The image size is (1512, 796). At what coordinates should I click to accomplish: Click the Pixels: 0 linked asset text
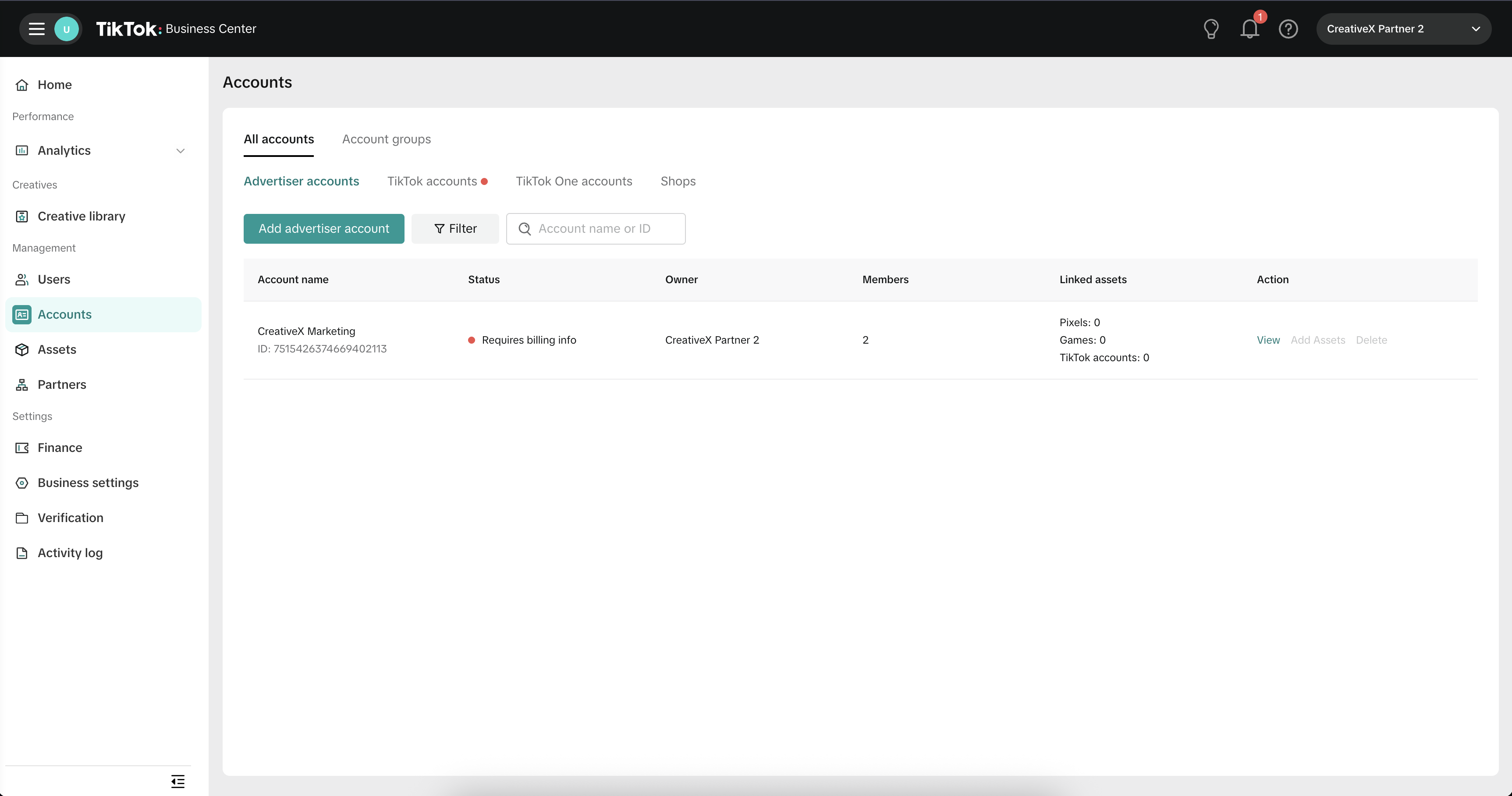click(x=1079, y=323)
